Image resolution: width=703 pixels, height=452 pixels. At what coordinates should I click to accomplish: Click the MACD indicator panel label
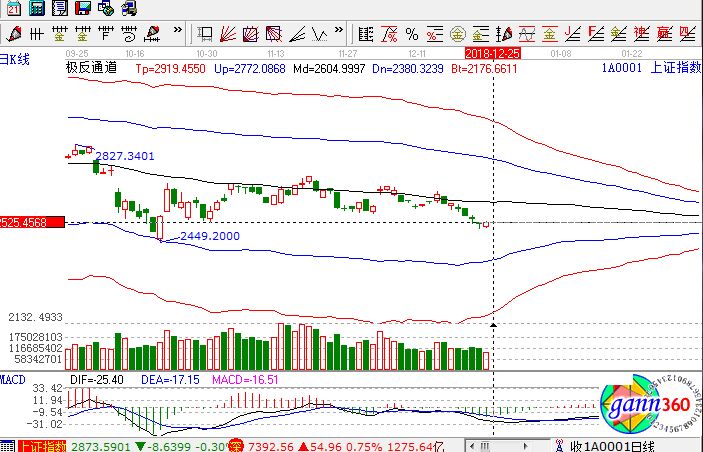(13, 380)
